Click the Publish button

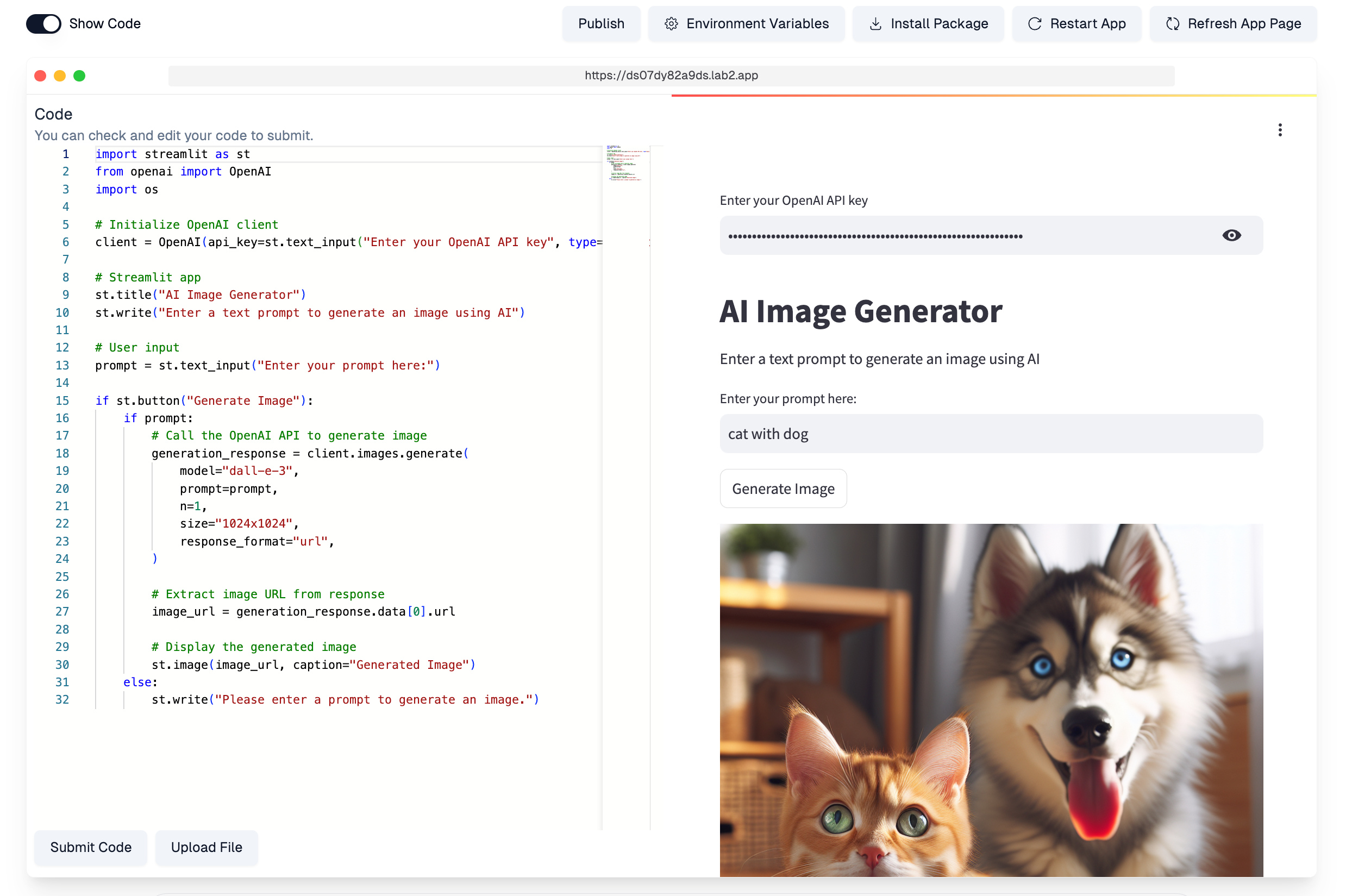tap(600, 23)
